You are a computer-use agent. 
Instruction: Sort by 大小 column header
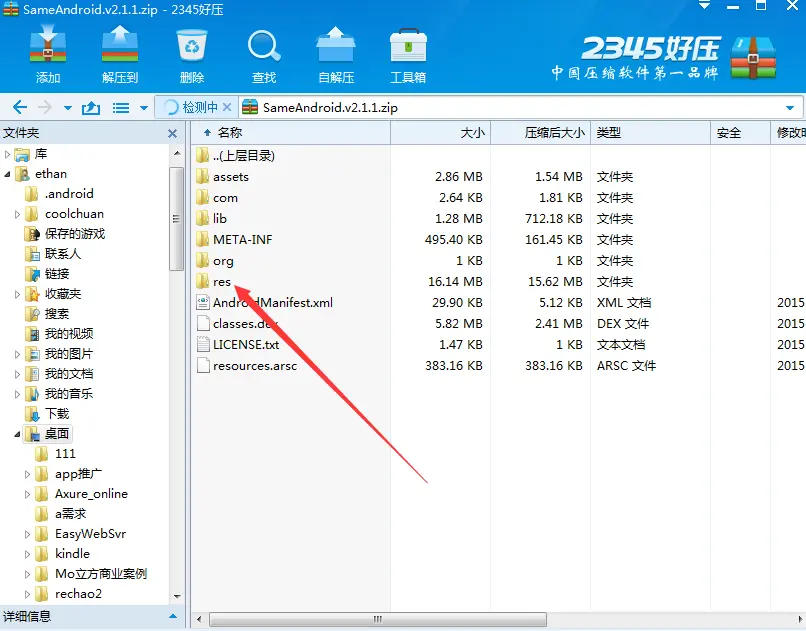tap(441, 133)
